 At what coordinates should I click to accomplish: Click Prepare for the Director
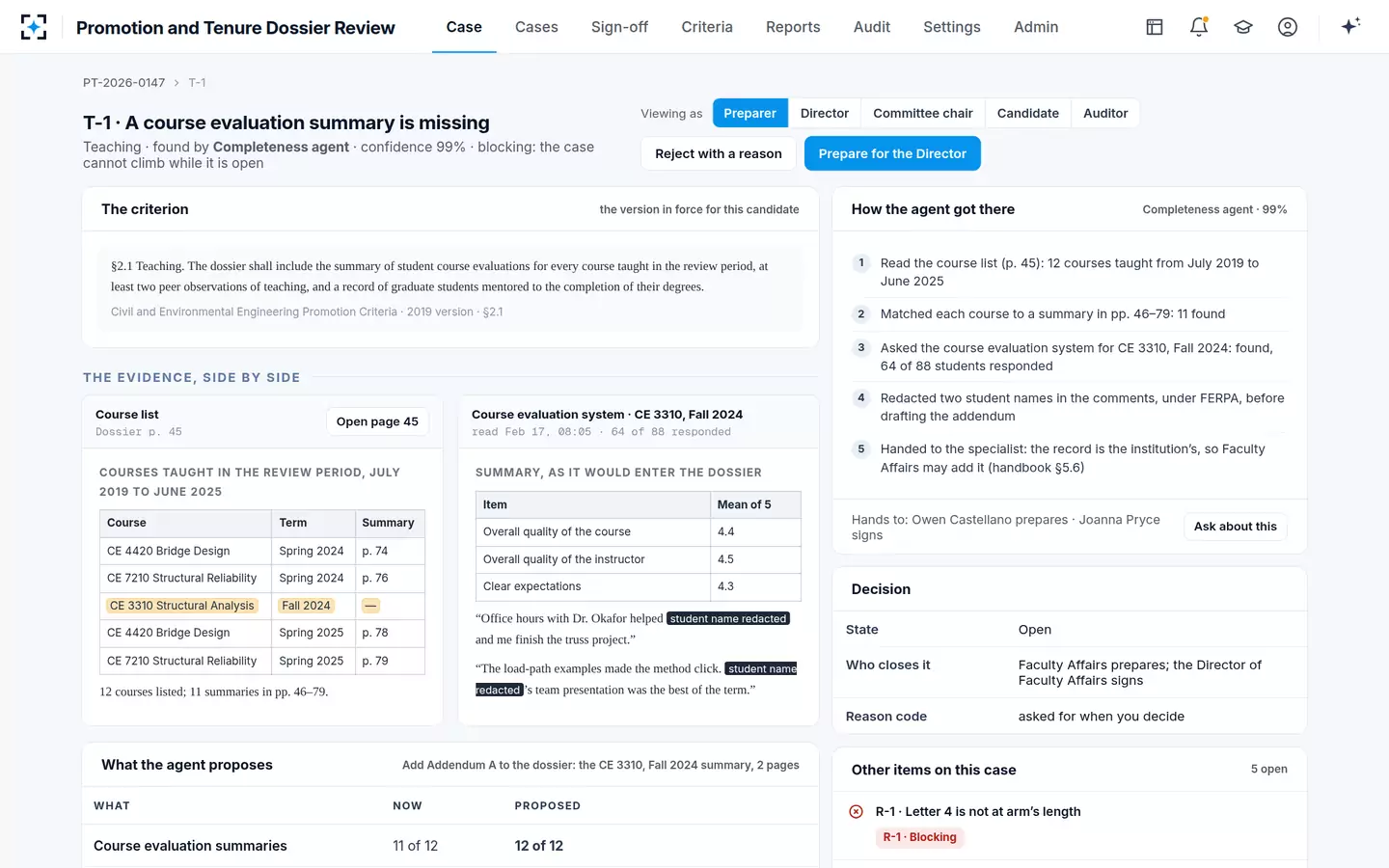coord(892,153)
